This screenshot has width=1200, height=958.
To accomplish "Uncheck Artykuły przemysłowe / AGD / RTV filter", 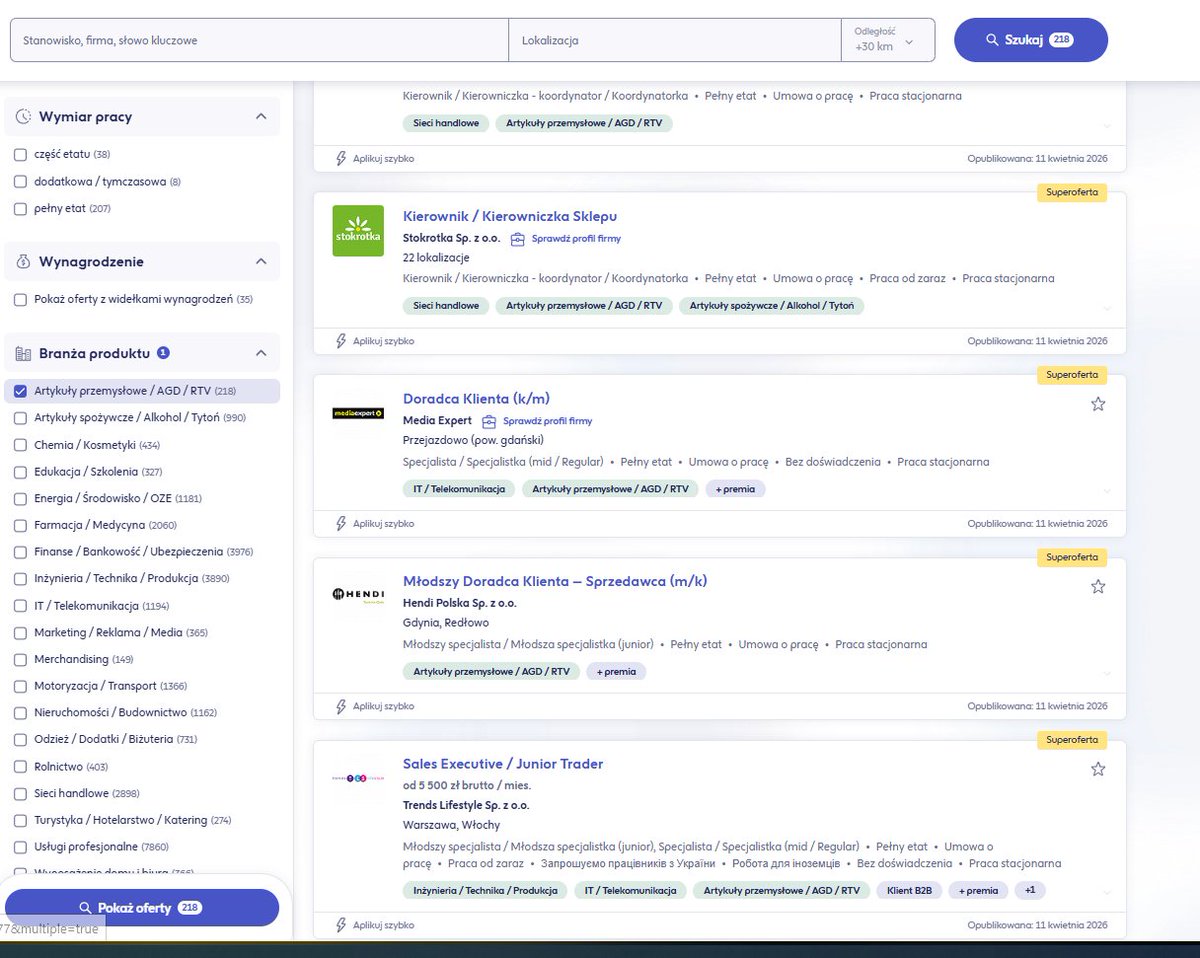I will [x=20, y=391].
